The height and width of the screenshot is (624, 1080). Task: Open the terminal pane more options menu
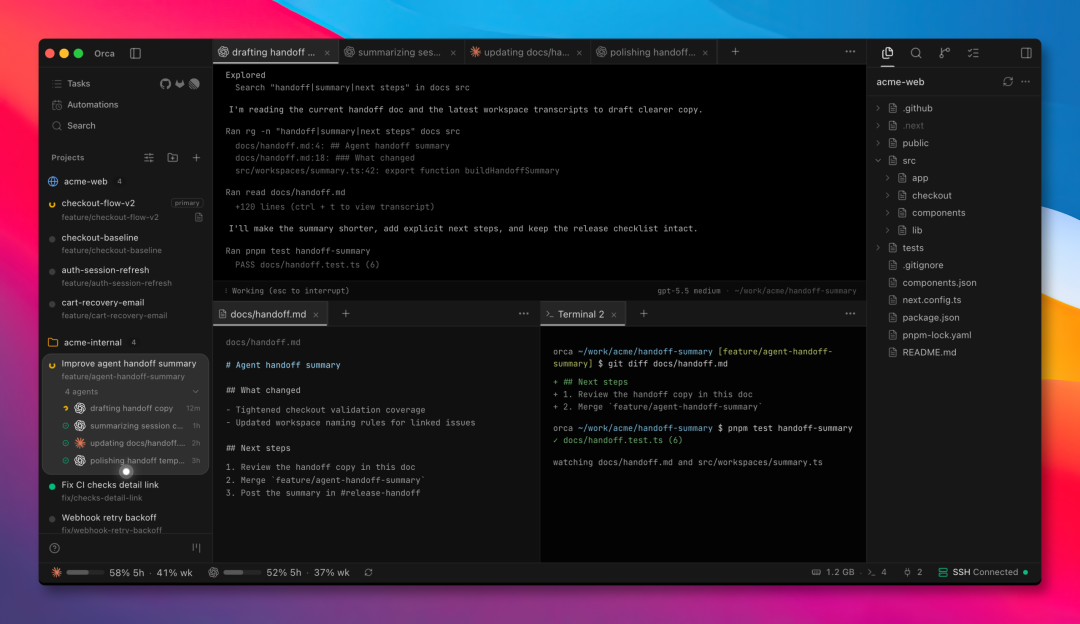tap(850, 313)
